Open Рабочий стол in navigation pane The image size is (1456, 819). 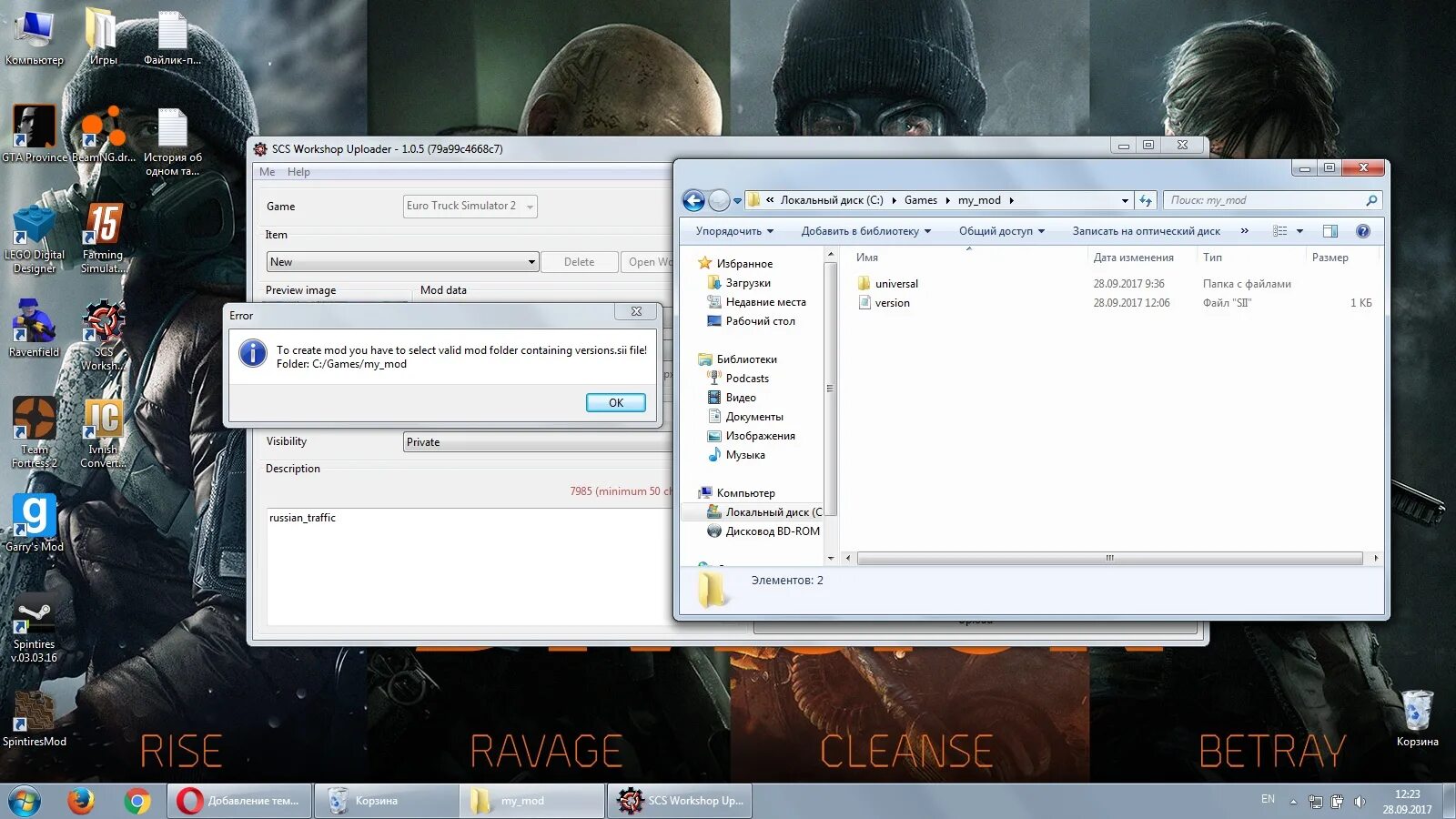760,321
